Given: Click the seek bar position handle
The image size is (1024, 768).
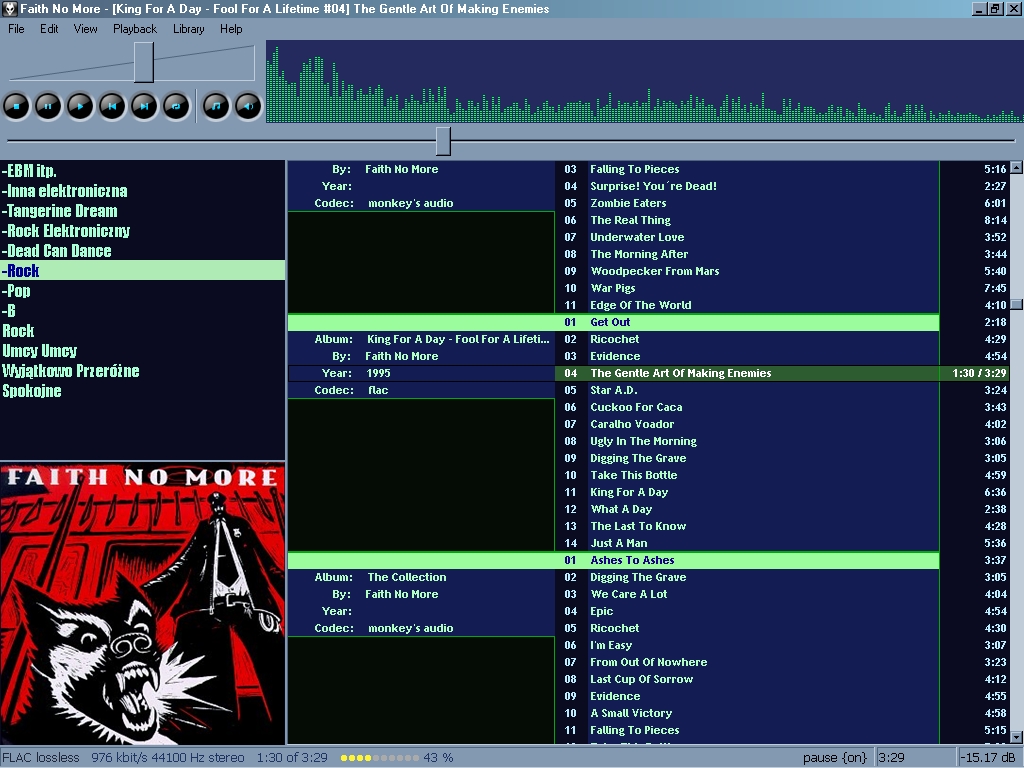Looking at the screenshot, I should coord(443,141).
